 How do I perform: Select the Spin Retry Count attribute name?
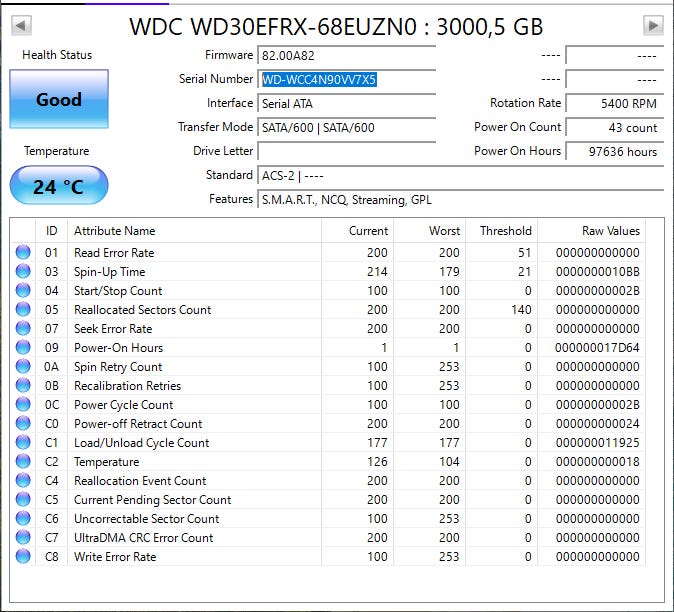point(118,367)
